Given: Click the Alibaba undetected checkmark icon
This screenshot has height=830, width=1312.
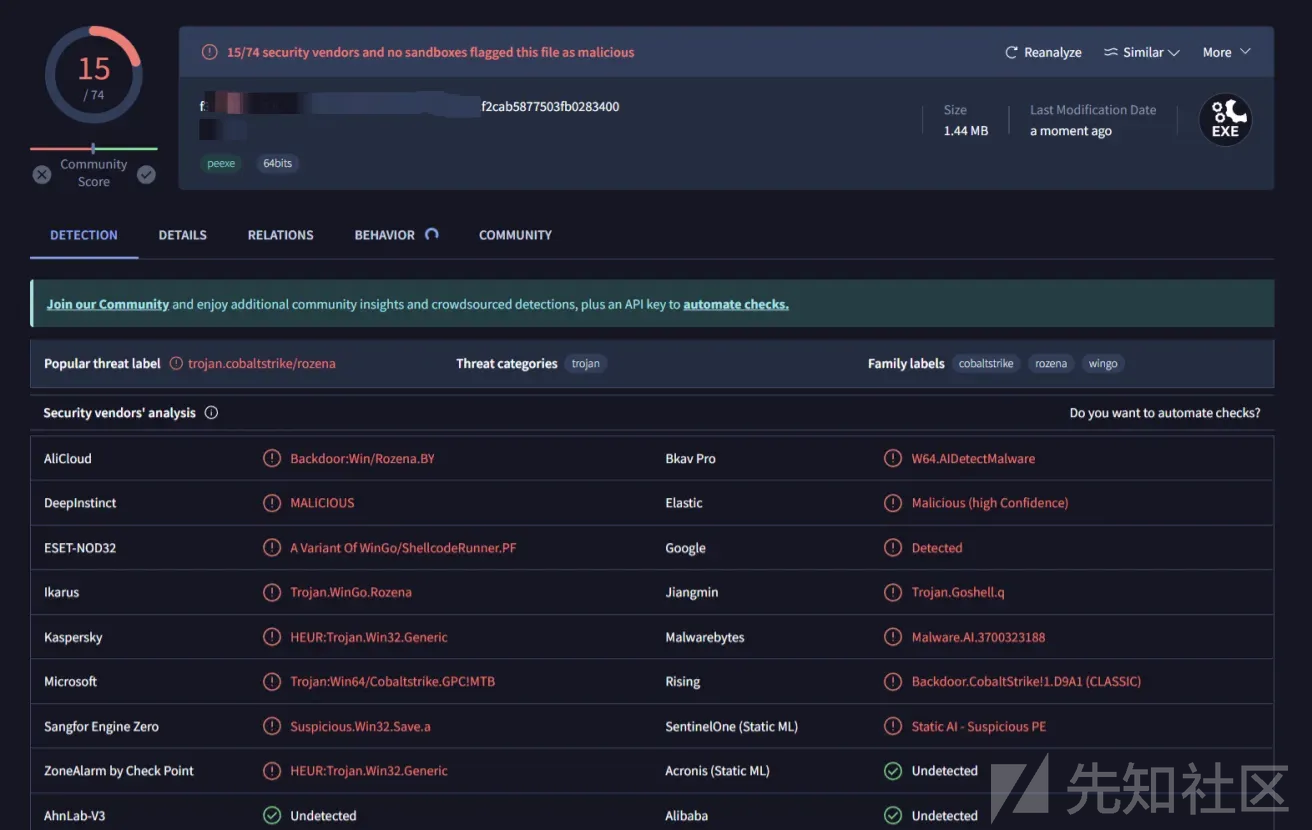Looking at the screenshot, I should click(x=893, y=815).
